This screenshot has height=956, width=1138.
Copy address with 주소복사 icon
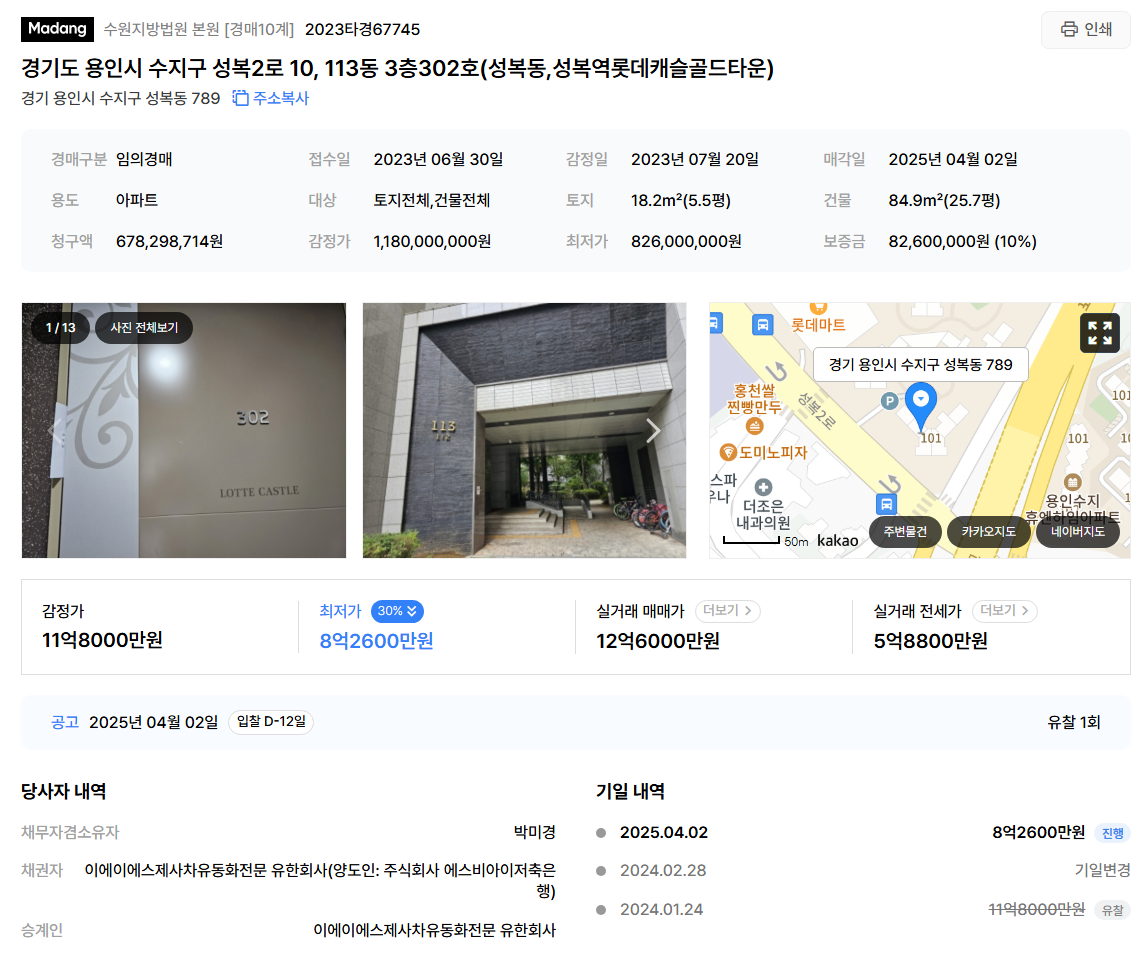point(271,98)
